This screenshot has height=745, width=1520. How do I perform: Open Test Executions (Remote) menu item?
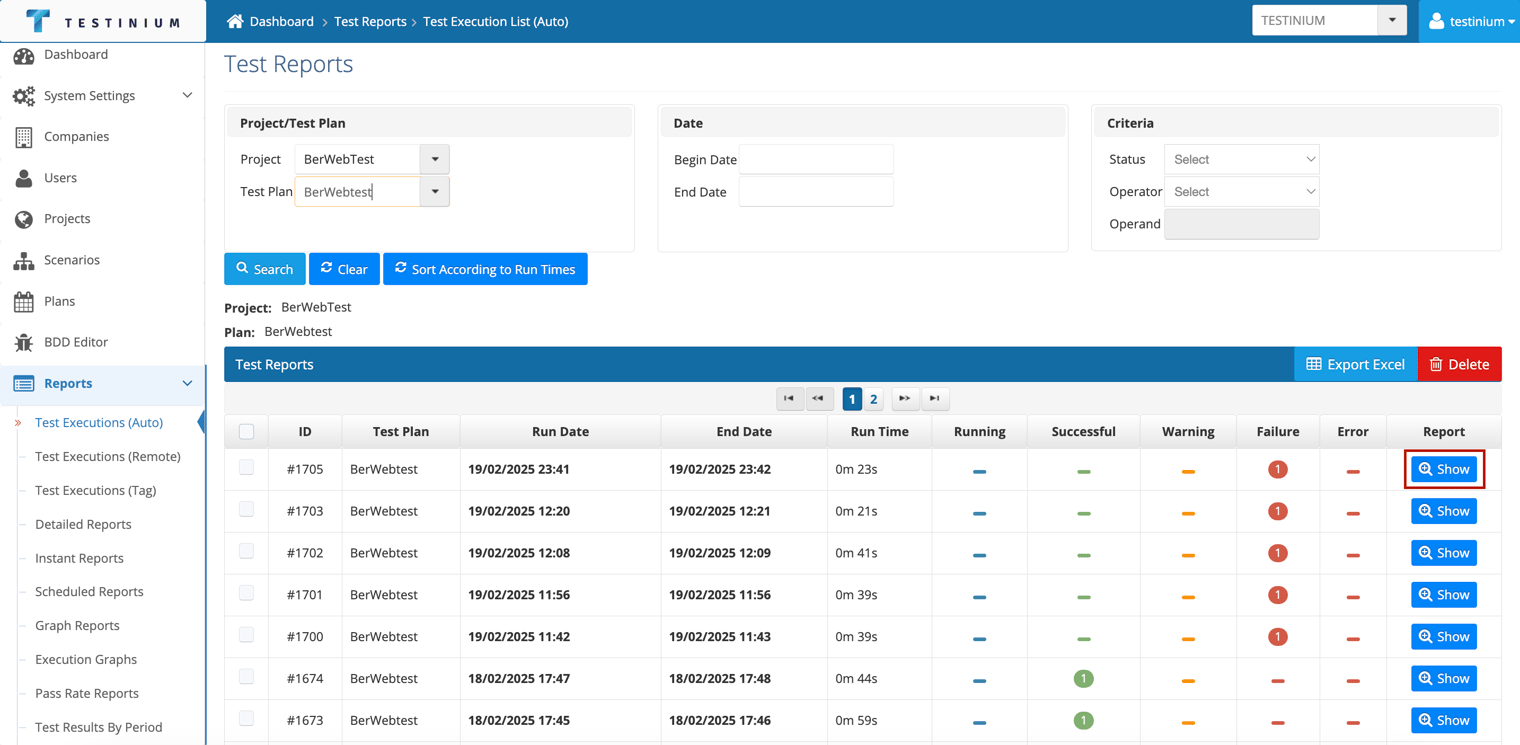click(x=108, y=456)
